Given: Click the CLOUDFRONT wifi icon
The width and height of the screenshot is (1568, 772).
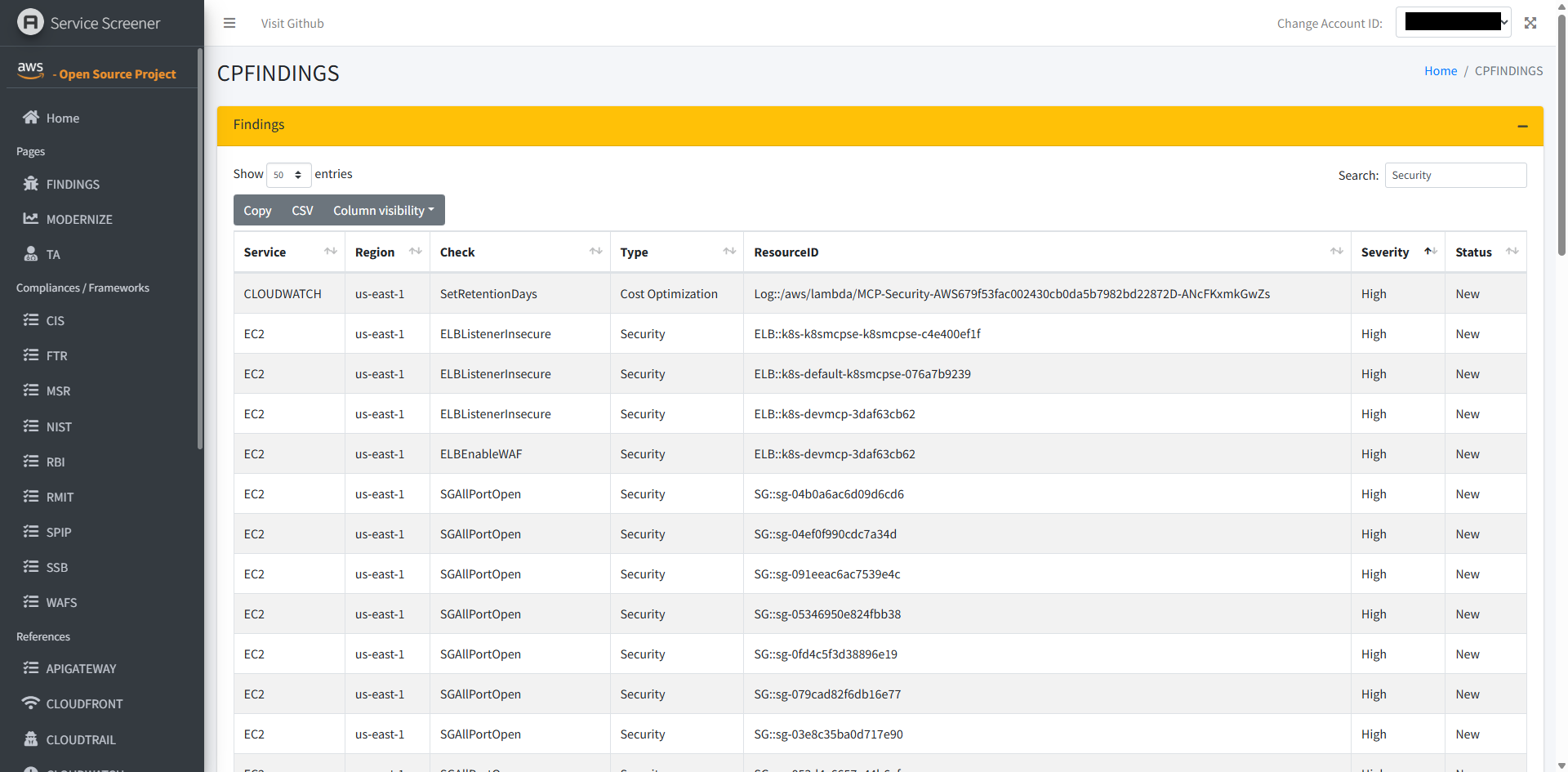Looking at the screenshot, I should 31,703.
